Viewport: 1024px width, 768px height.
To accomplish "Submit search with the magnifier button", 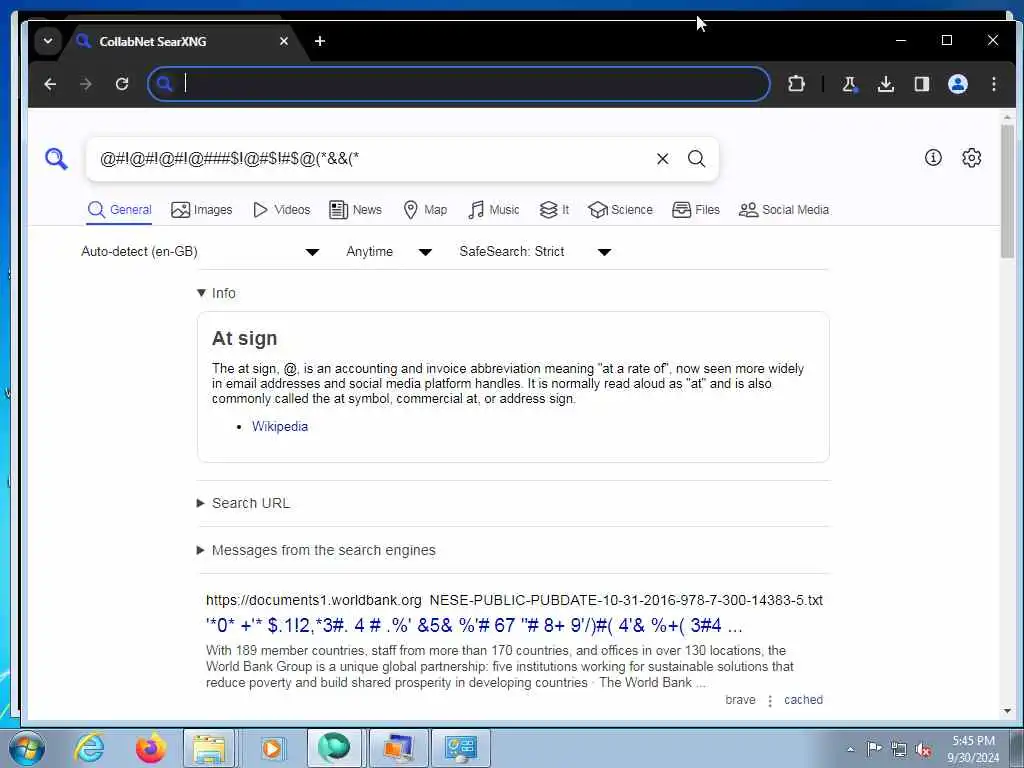I will tap(696, 159).
